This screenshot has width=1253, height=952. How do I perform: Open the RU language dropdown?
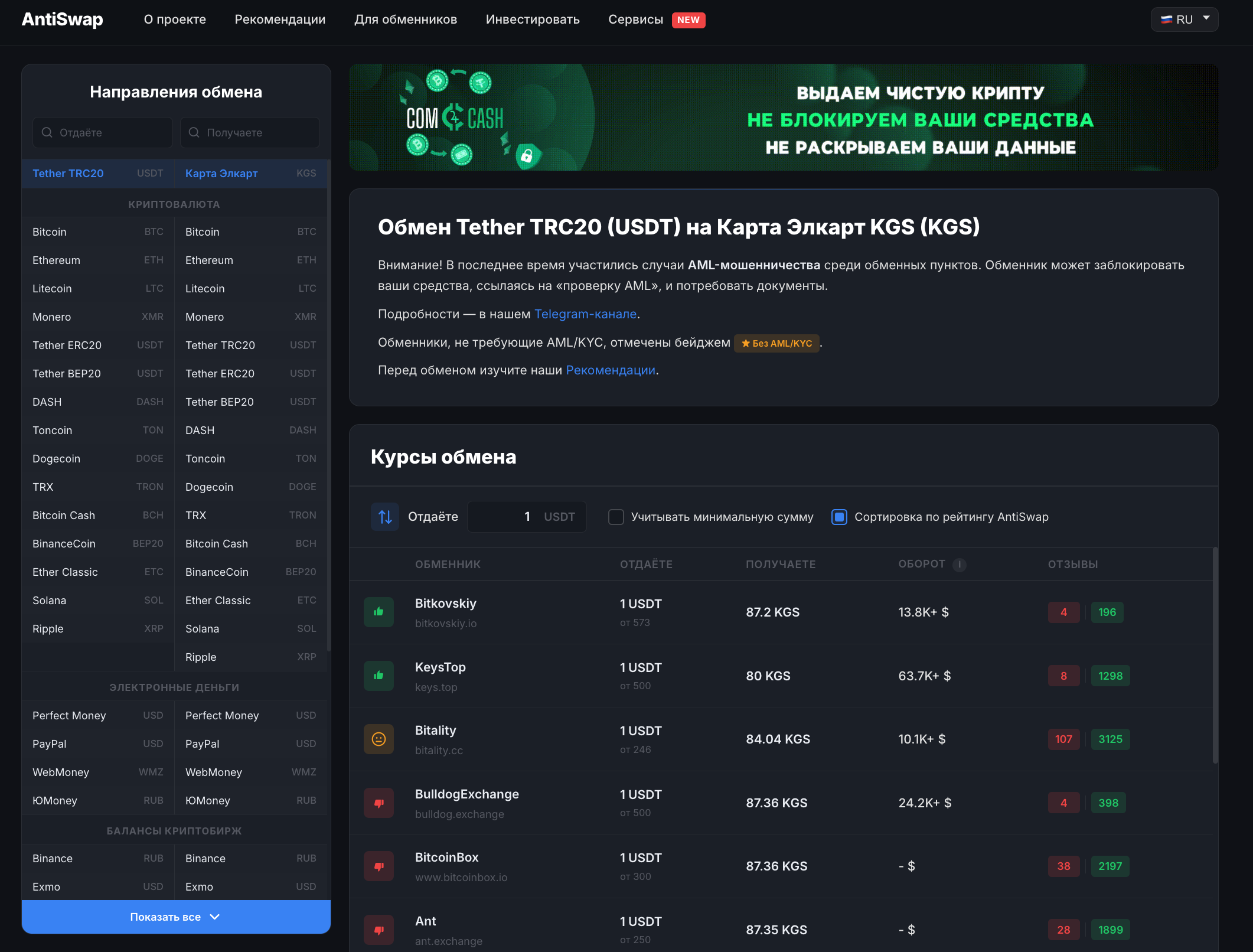coord(1184,19)
